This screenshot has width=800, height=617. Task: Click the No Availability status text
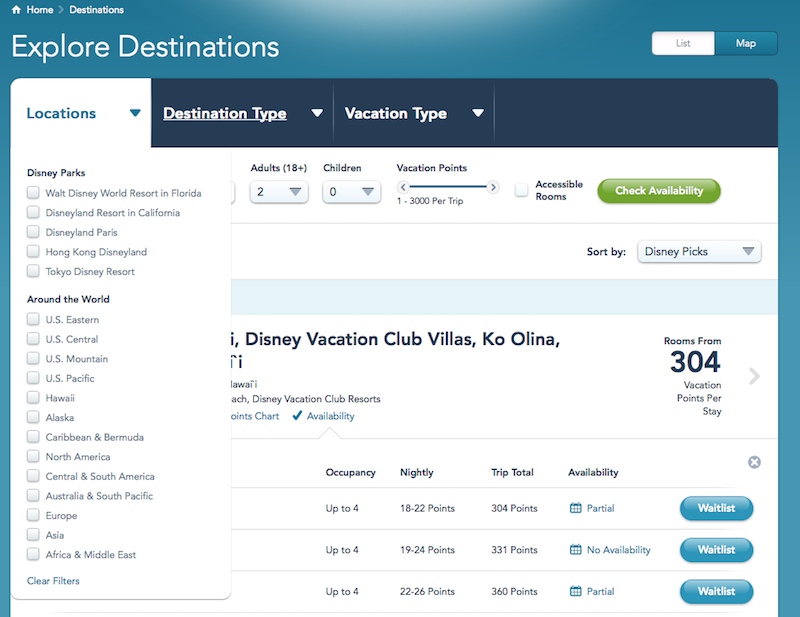point(618,550)
